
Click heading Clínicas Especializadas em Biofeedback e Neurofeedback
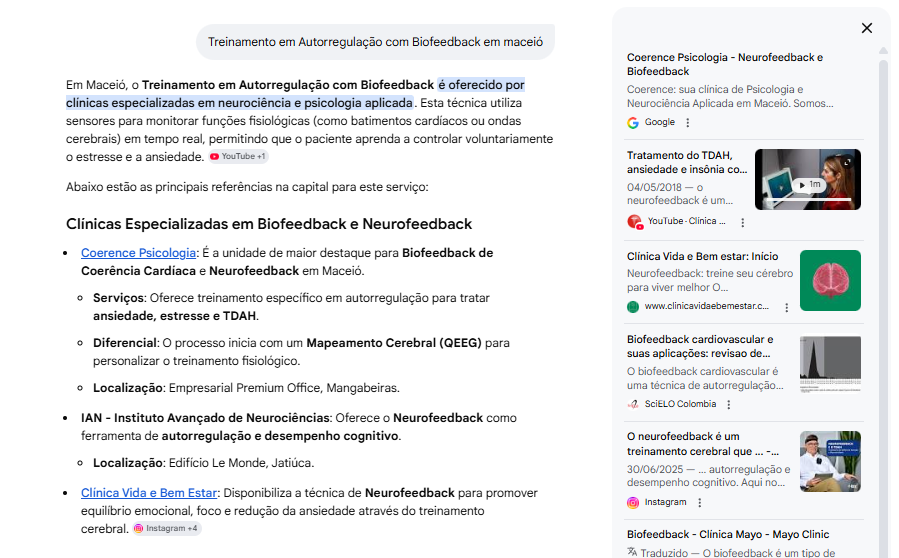(269, 224)
